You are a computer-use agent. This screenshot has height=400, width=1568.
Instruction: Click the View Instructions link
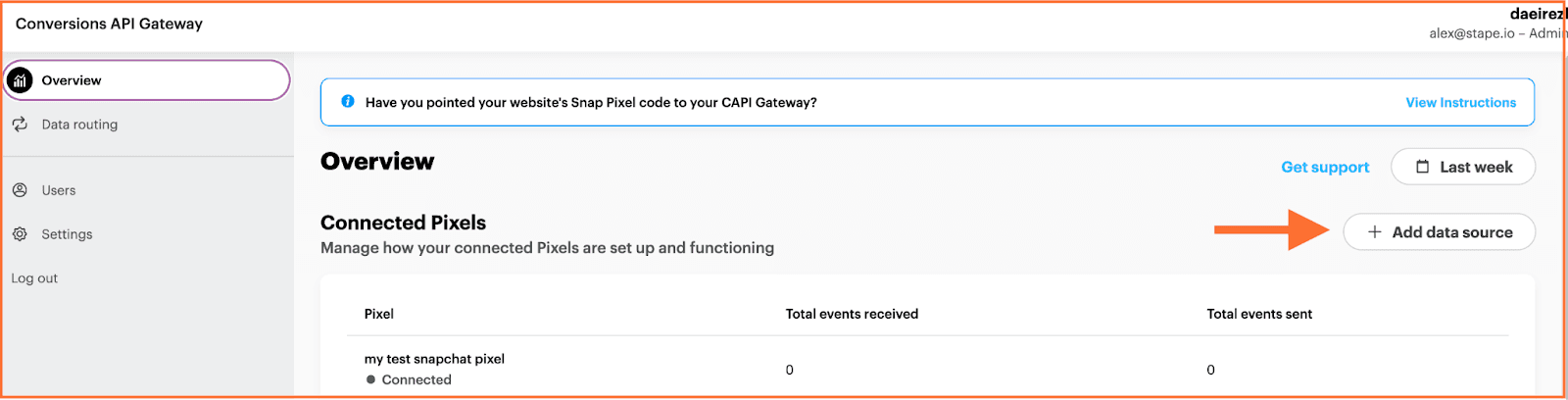(1460, 102)
